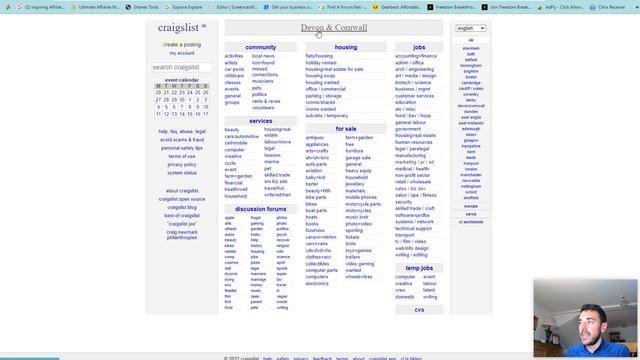Expand the cl worldwide section

[471, 222]
